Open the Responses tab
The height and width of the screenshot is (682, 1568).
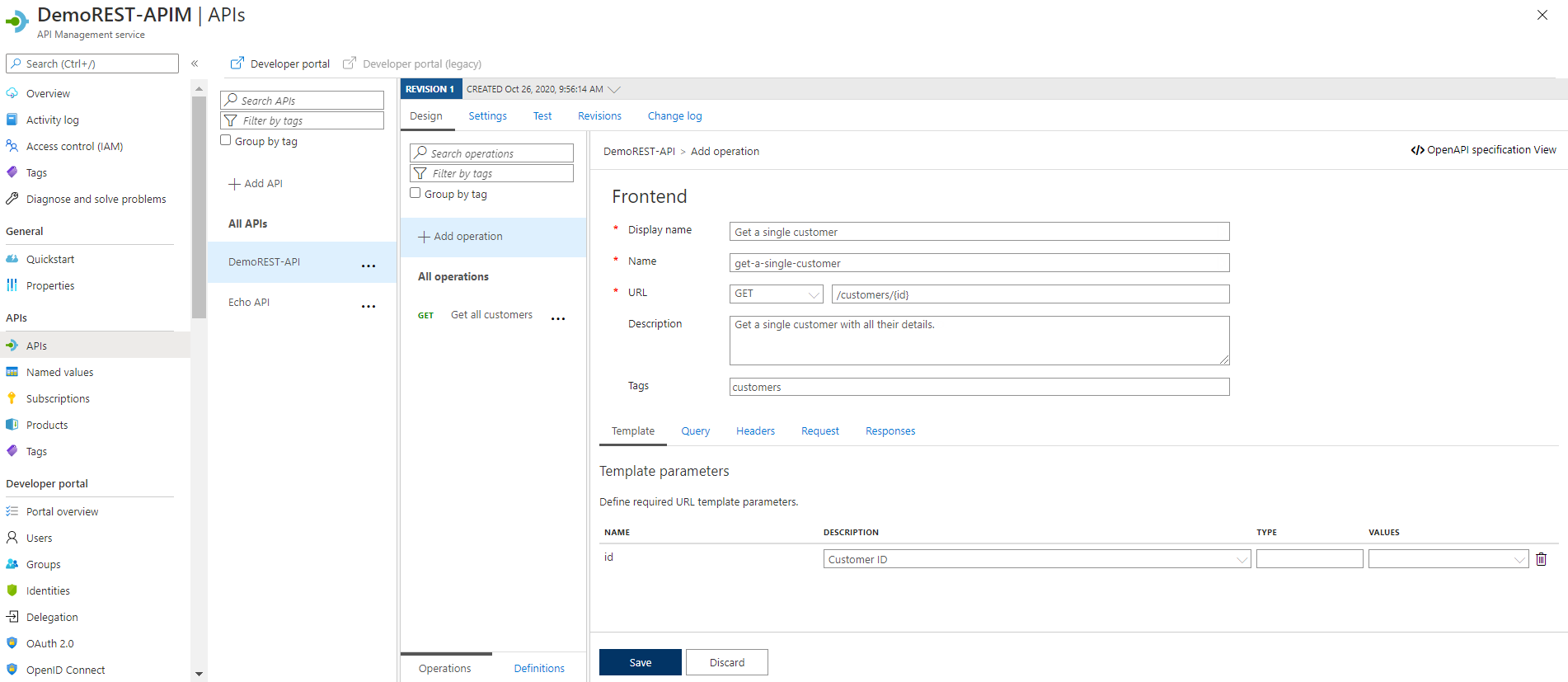(x=890, y=431)
